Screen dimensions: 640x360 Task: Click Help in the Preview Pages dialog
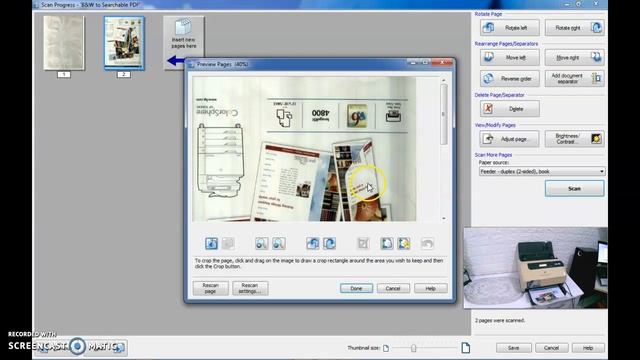(x=431, y=288)
